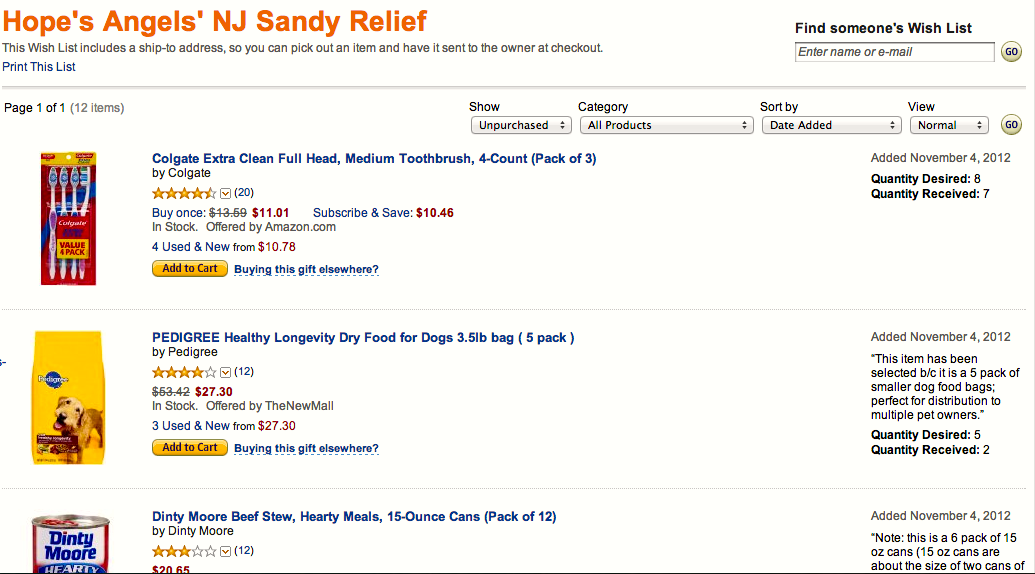This screenshot has width=1035, height=574.
Task: Click the wish list name or e-mail field
Action: tap(895, 52)
